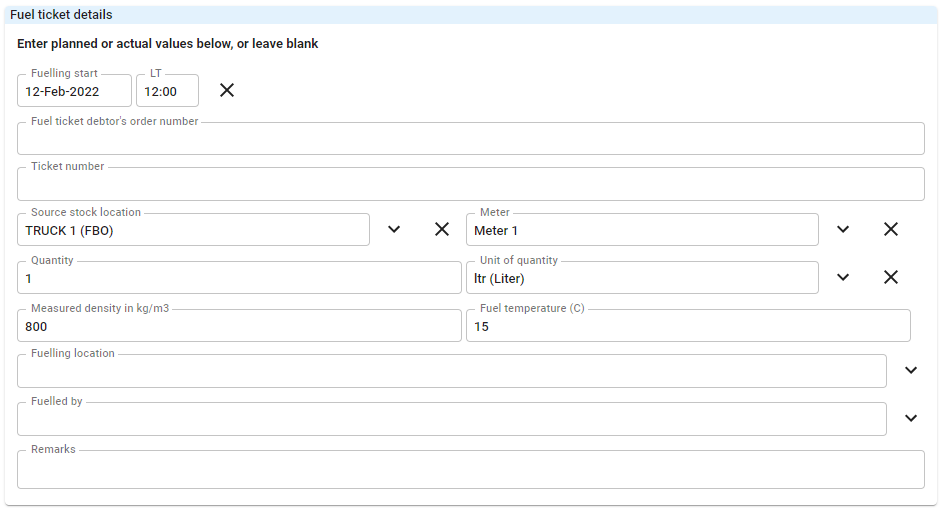Image resolution: width=941 pixels, height=508 pixels.
Task: Open the Fuelled by dropdown
Action: click(x=910, y=418)
